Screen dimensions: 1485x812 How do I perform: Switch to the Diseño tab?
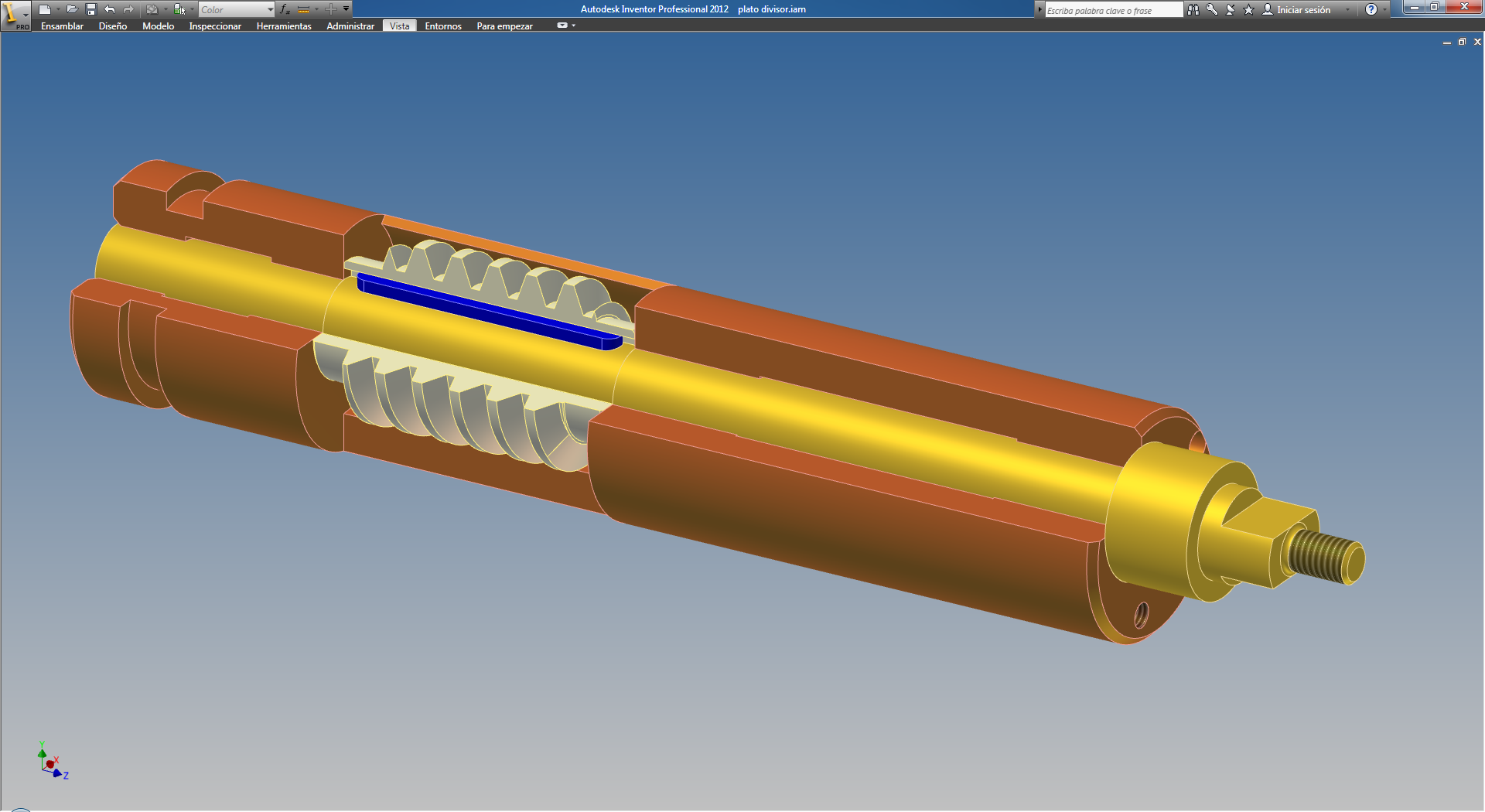pos(113,26)
